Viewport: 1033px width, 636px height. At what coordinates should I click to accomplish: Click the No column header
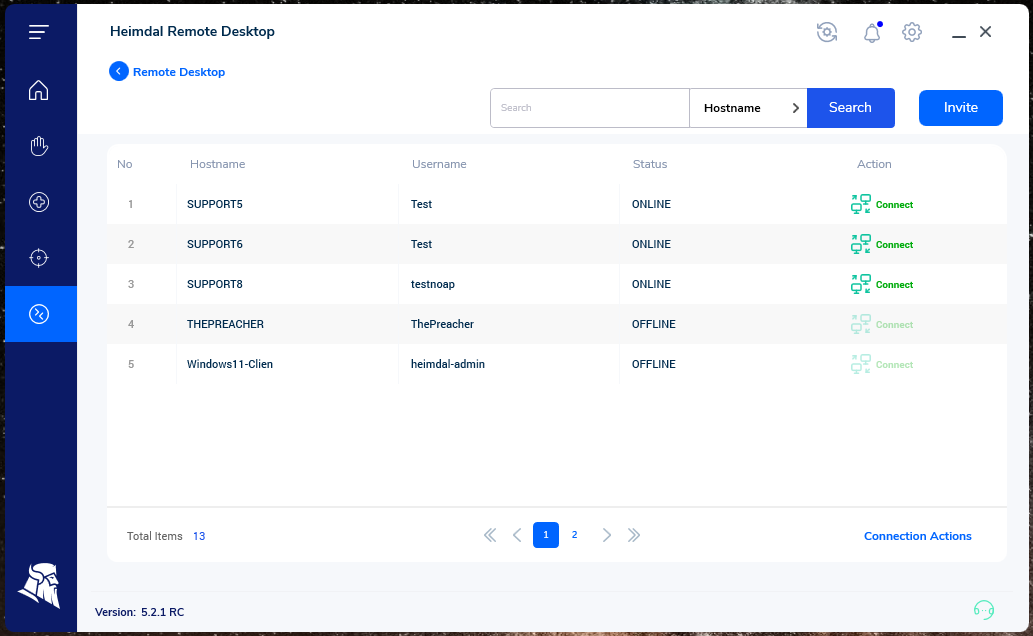pyautogui.click(x=125, y=164)
